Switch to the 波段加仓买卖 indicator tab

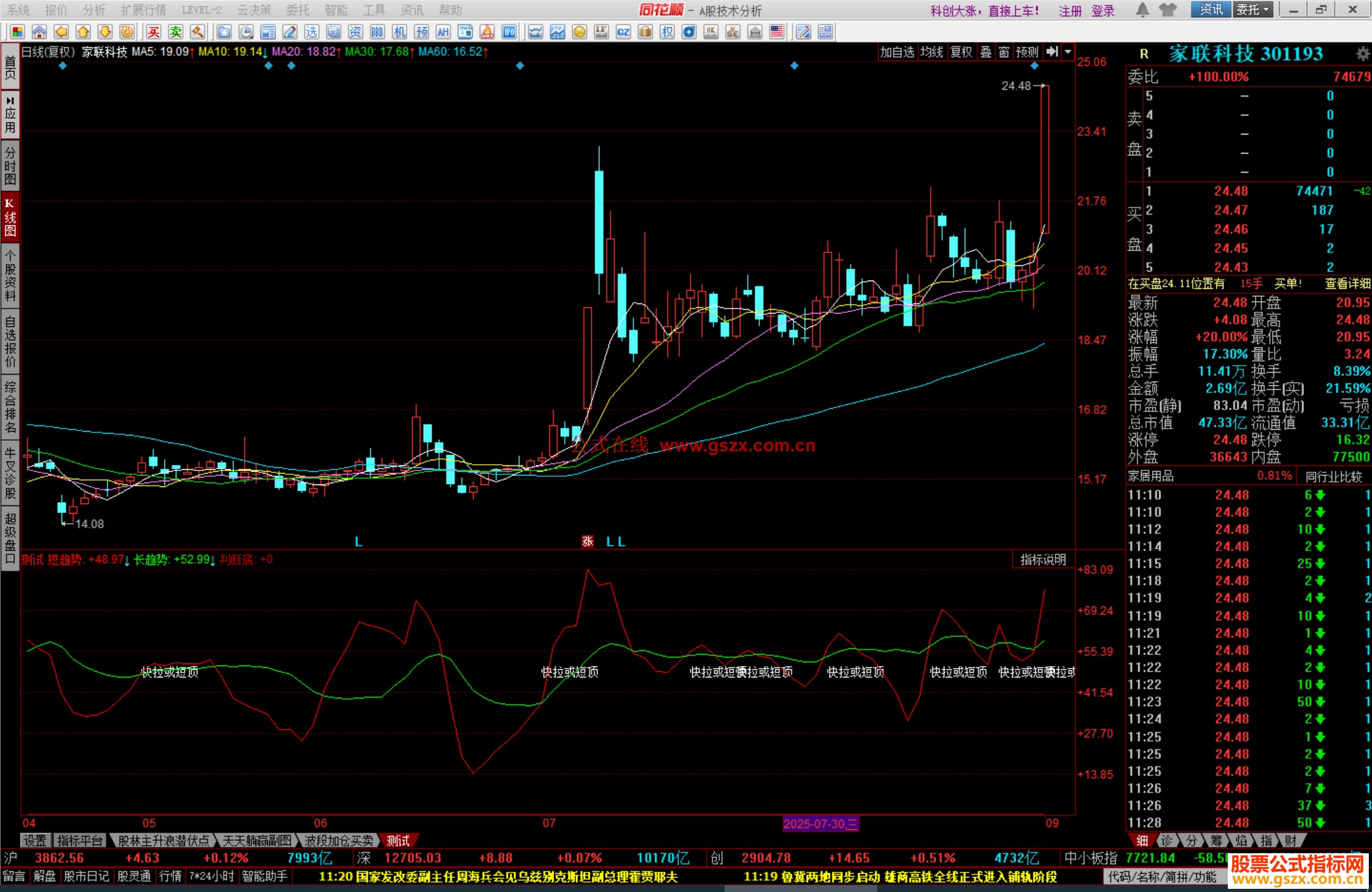pyautogui.click(x=339, y=841)
